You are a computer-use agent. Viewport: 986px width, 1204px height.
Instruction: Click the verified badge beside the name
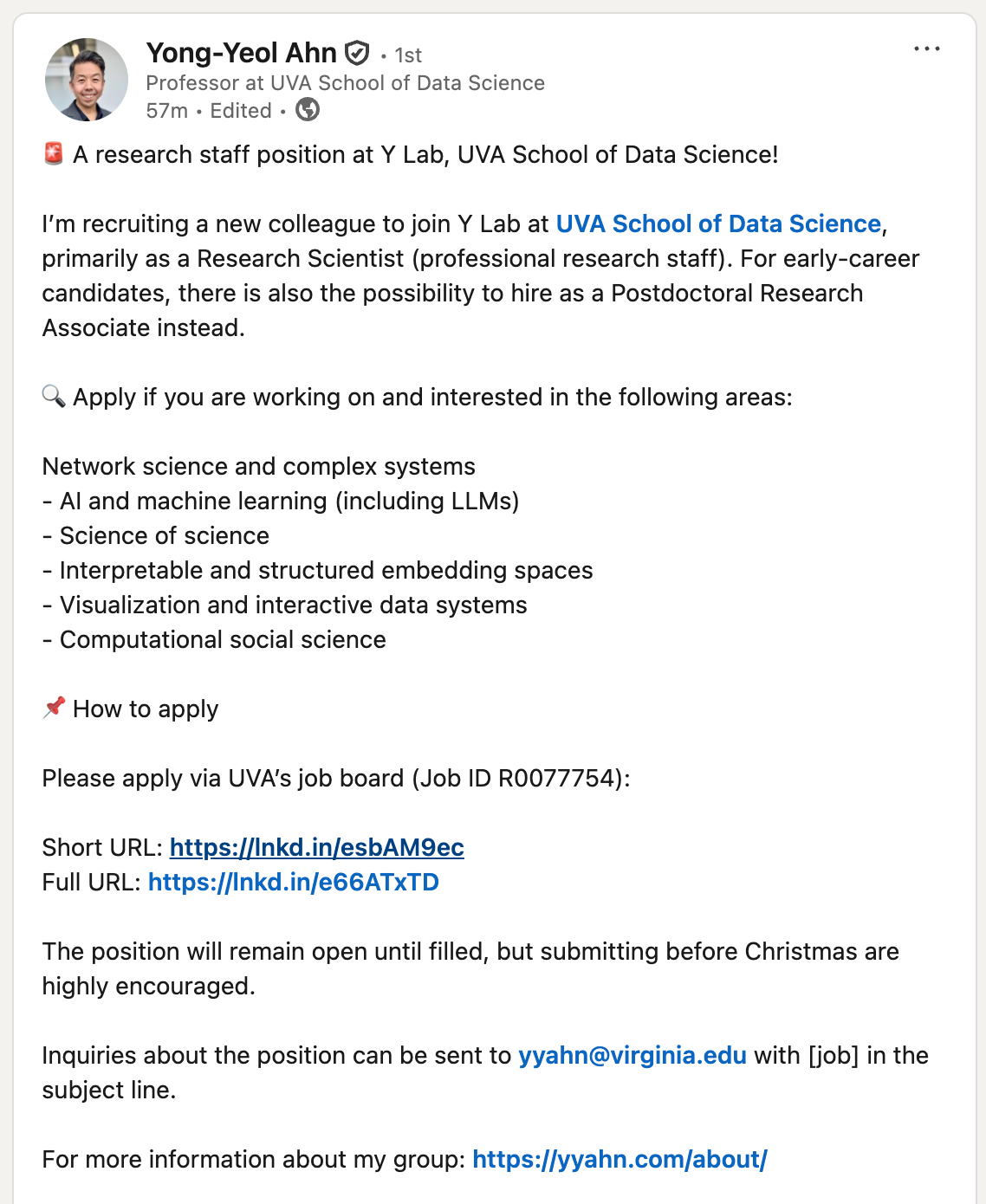coord(357,54)
